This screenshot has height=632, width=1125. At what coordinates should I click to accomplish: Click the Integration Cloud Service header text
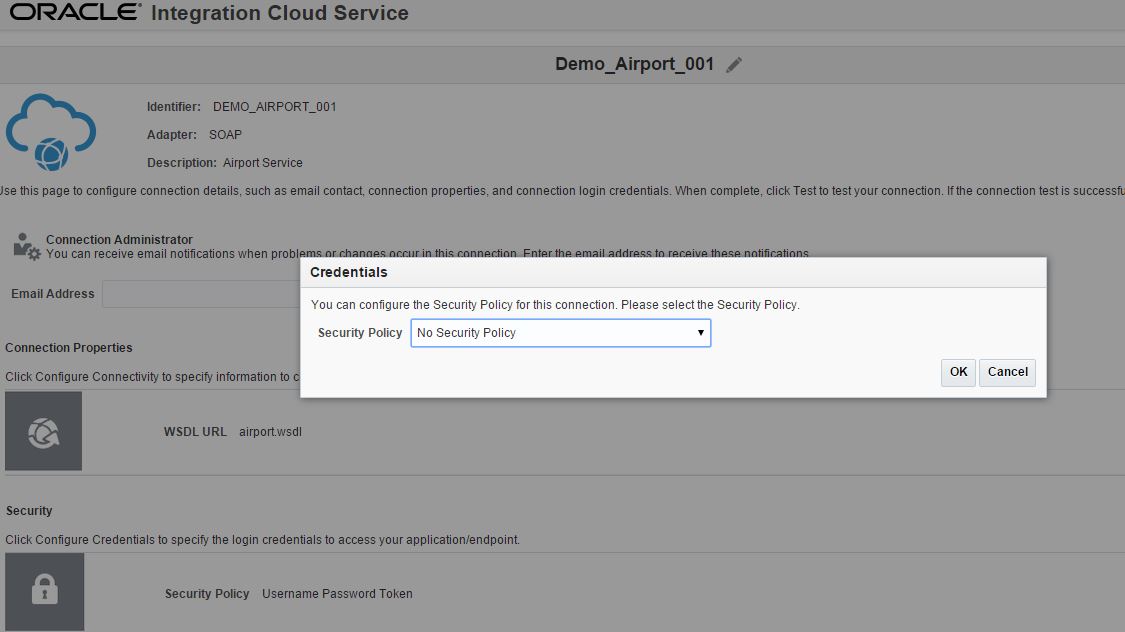[x=280, y=13]
